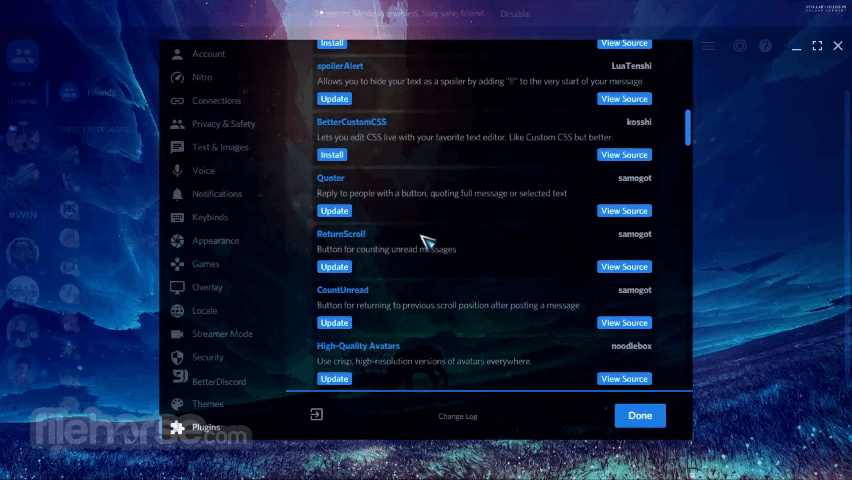Click the hamburger list icon in header
Screen dimensions: 852x480
click(x=708, y=46)
